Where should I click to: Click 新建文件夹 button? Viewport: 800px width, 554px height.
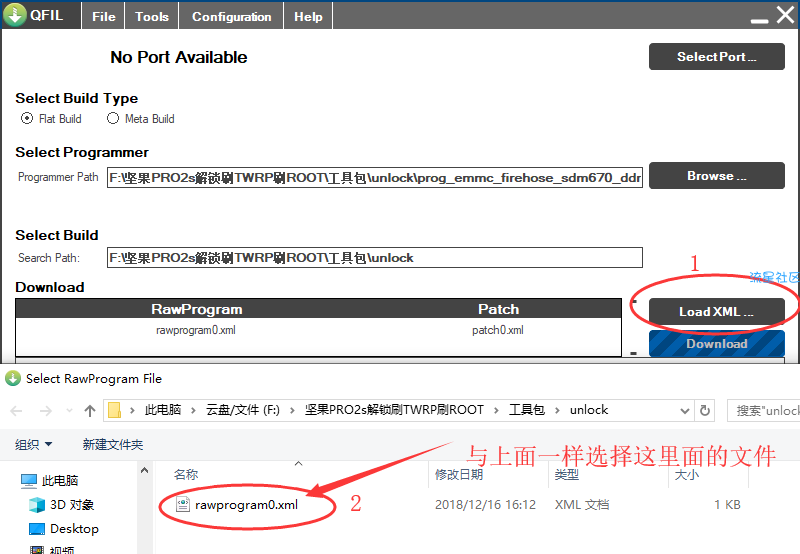(x=113, y=445)
